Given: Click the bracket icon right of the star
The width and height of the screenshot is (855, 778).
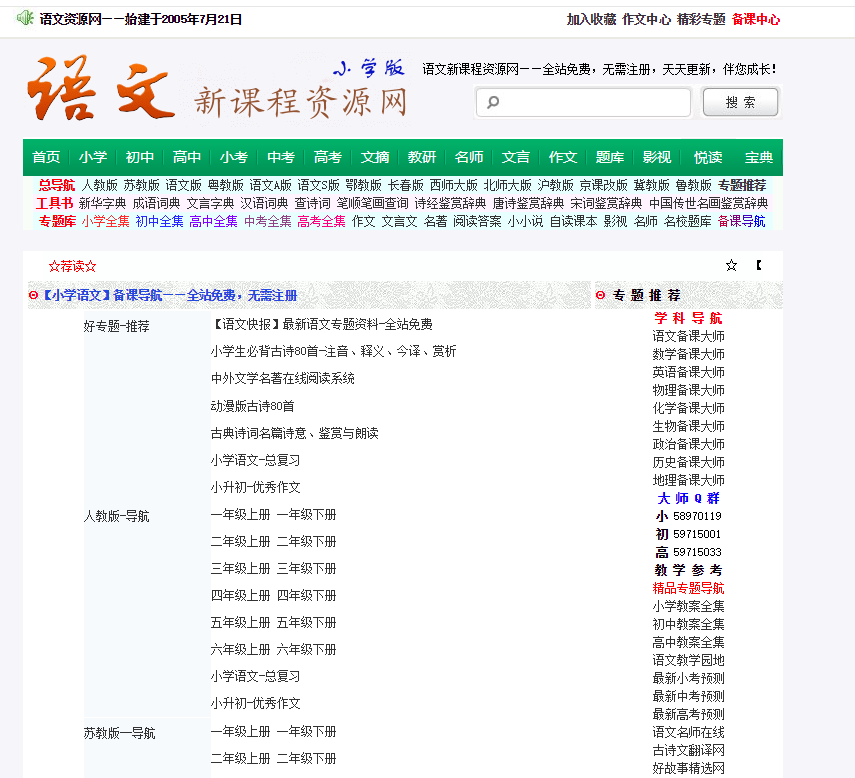Looking at the screenshot, I should pos(758,265).
